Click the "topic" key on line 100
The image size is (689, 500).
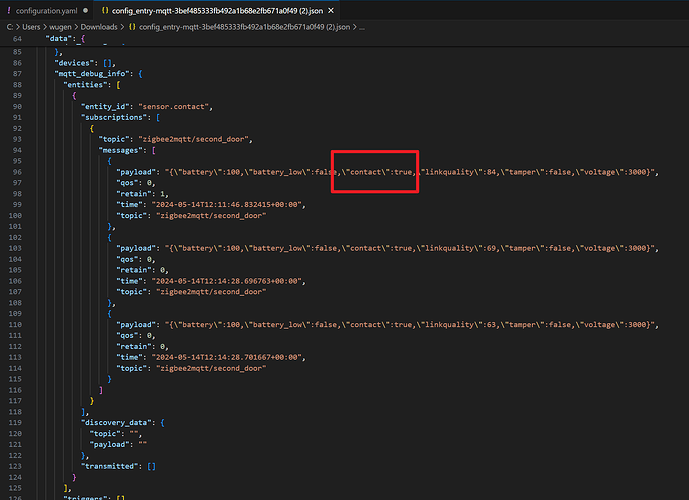tap(131, 216)
